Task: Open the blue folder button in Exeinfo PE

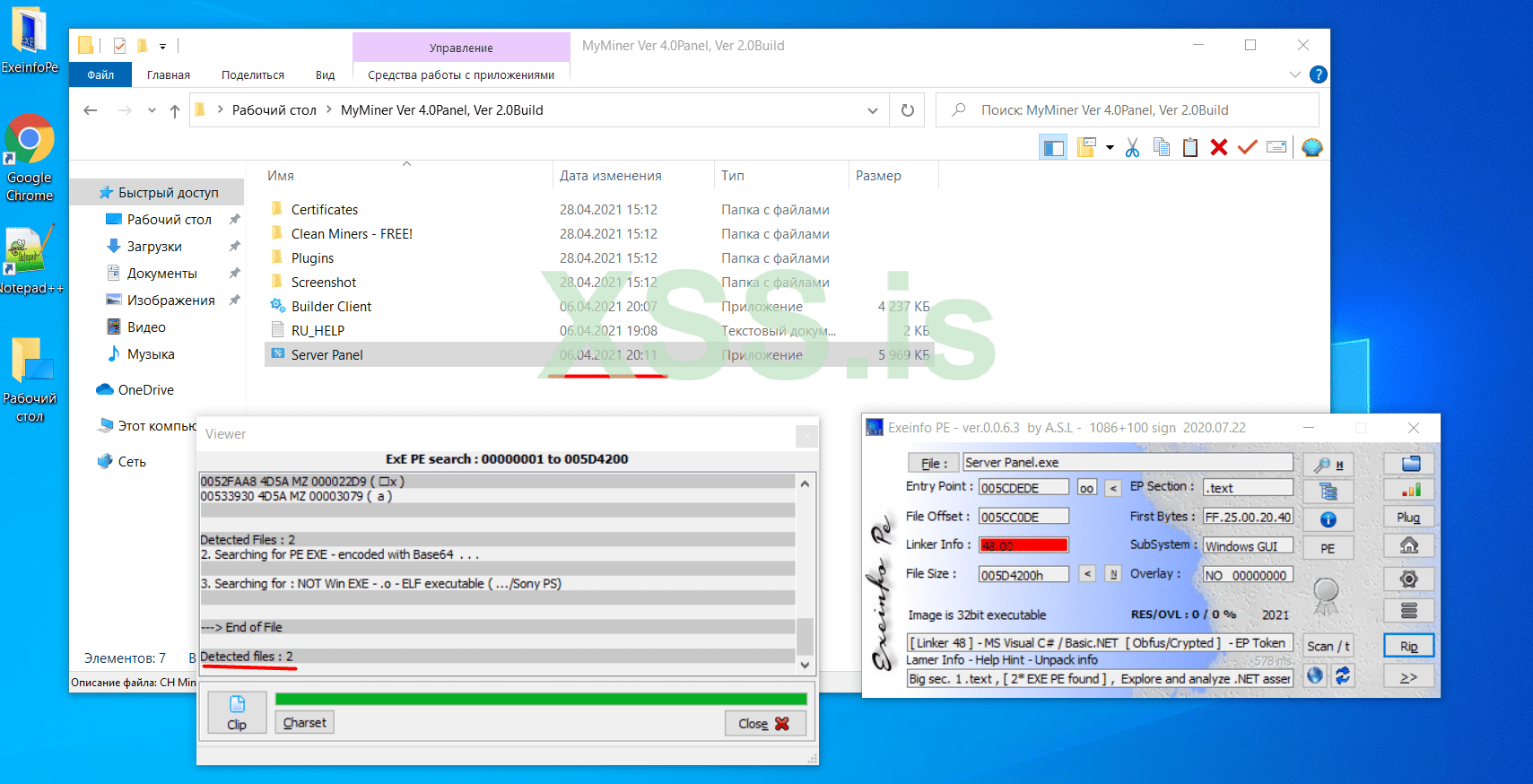Action: coord(1409,464)
